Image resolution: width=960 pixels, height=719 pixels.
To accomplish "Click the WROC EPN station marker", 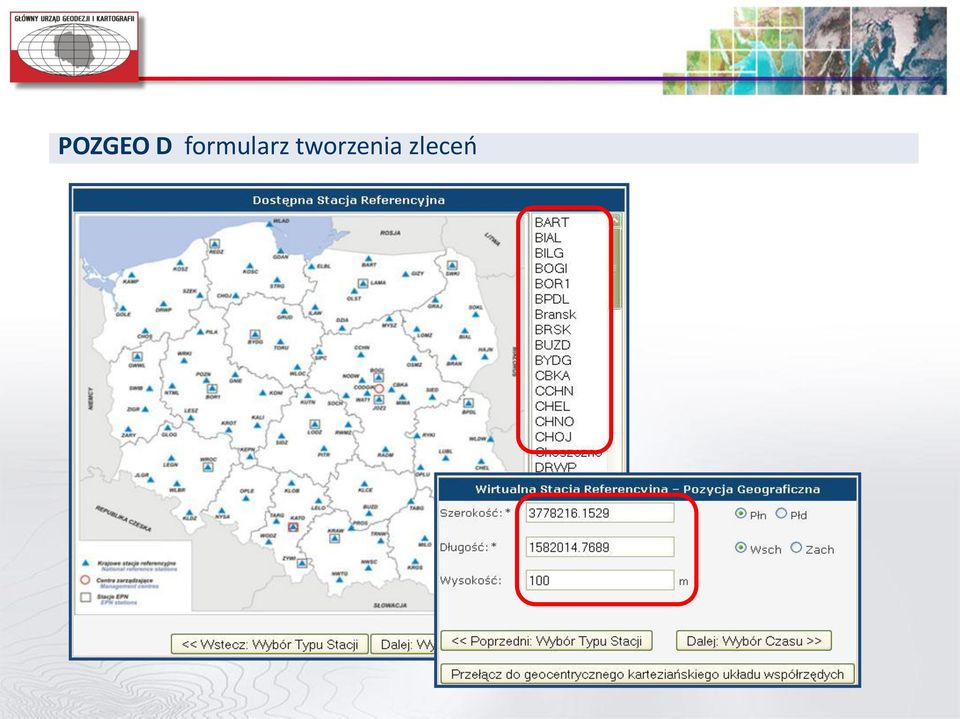I will click(208, 466).
